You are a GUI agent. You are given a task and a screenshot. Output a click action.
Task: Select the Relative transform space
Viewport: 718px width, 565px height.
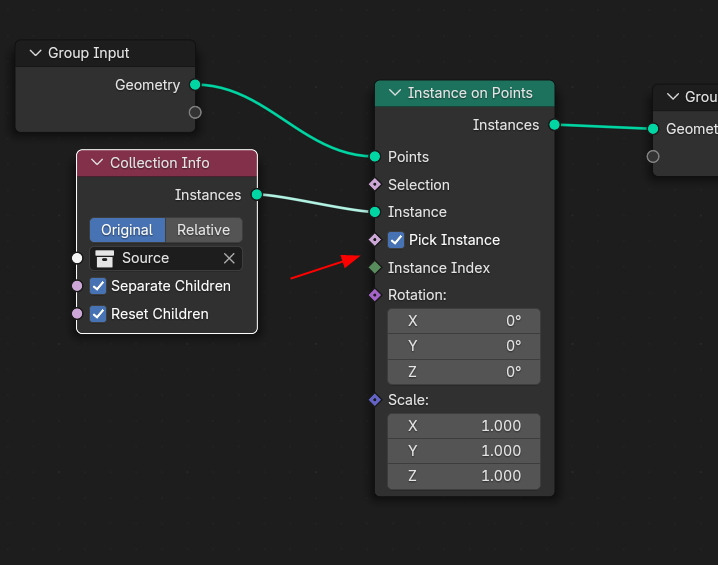click(204, 230)
